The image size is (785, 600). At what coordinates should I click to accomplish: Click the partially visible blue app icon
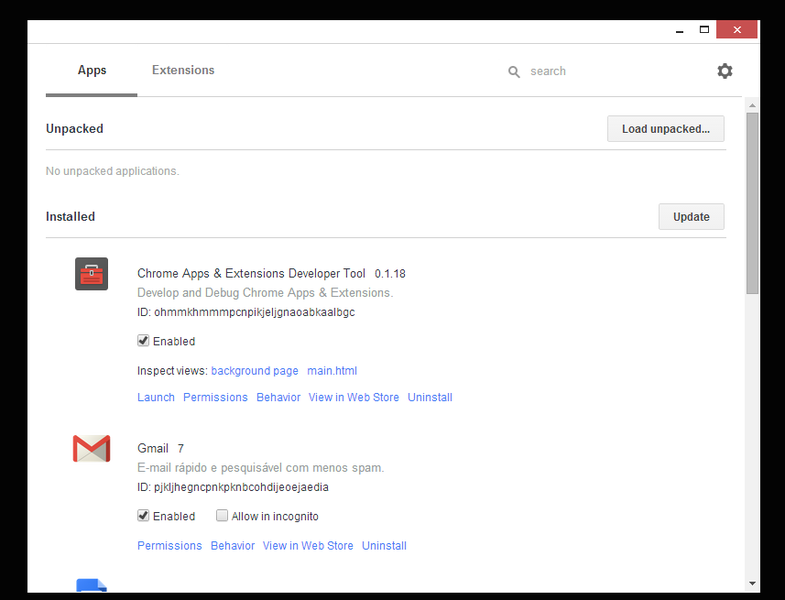point(92,585)
